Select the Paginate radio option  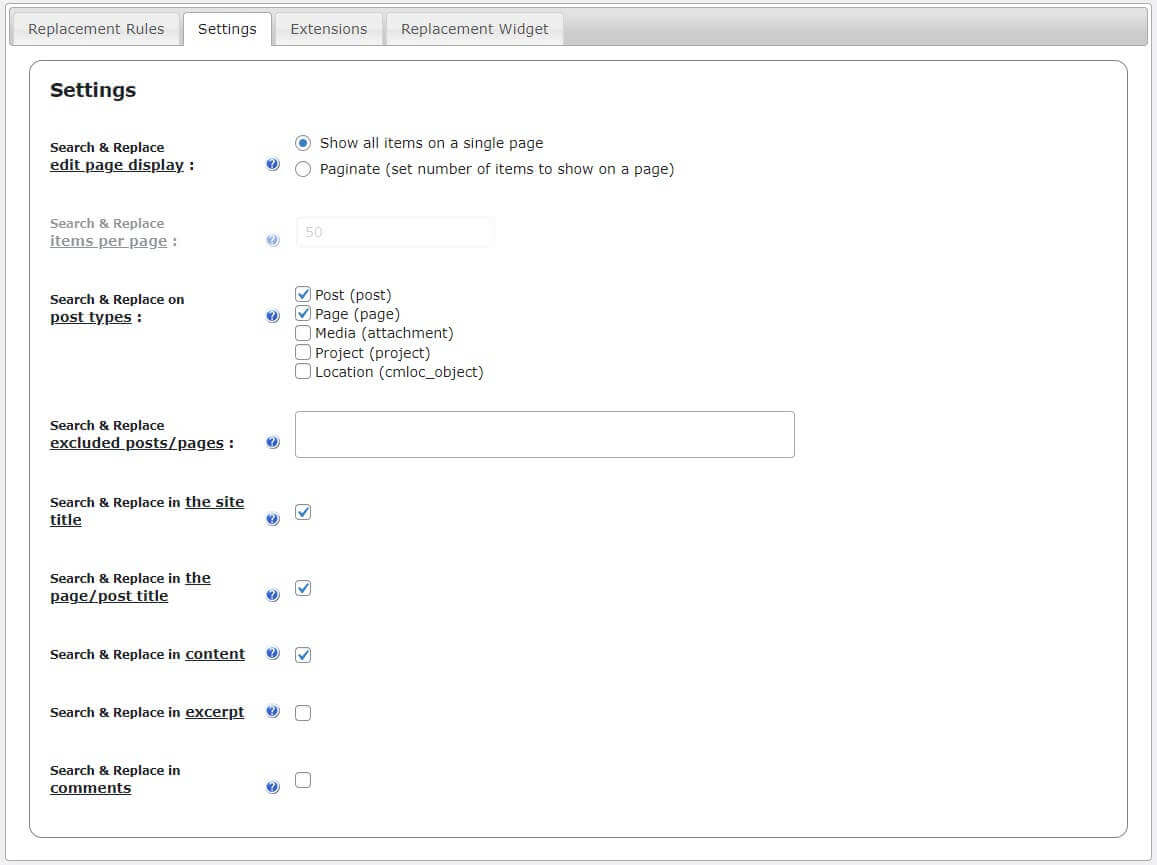[303, 169]
